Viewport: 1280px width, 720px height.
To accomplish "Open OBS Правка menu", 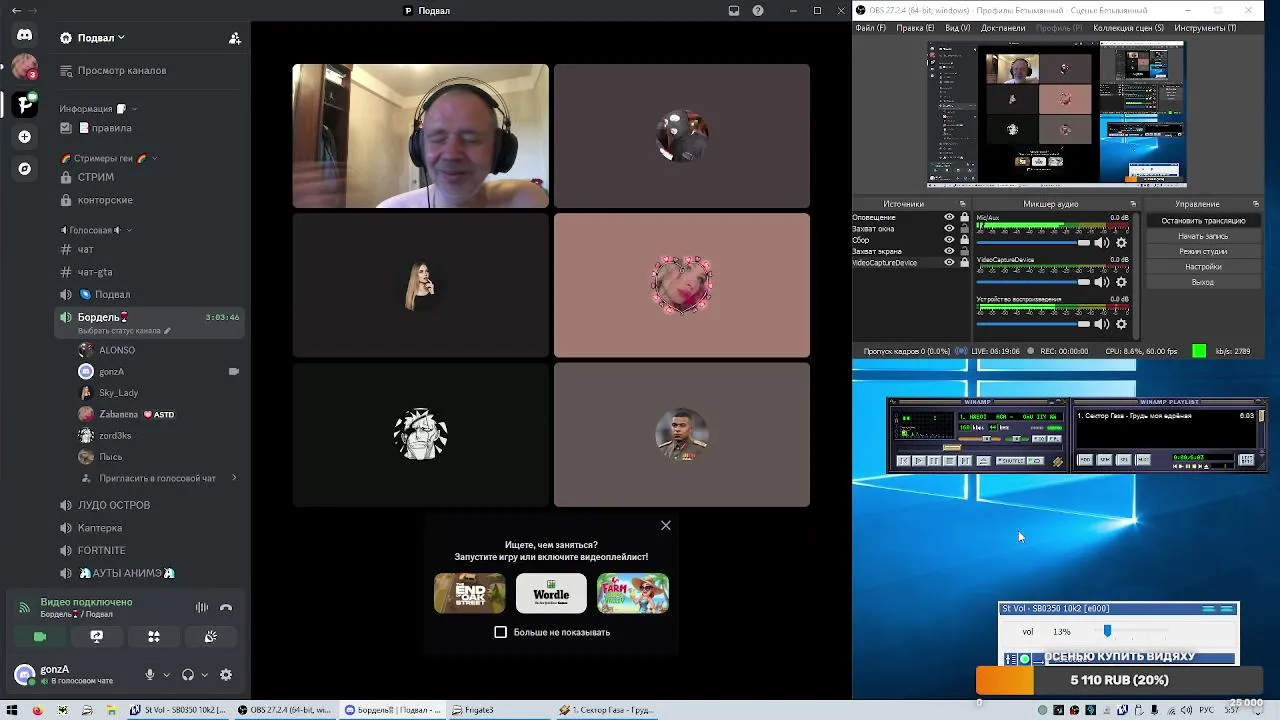I will point(915,28).
